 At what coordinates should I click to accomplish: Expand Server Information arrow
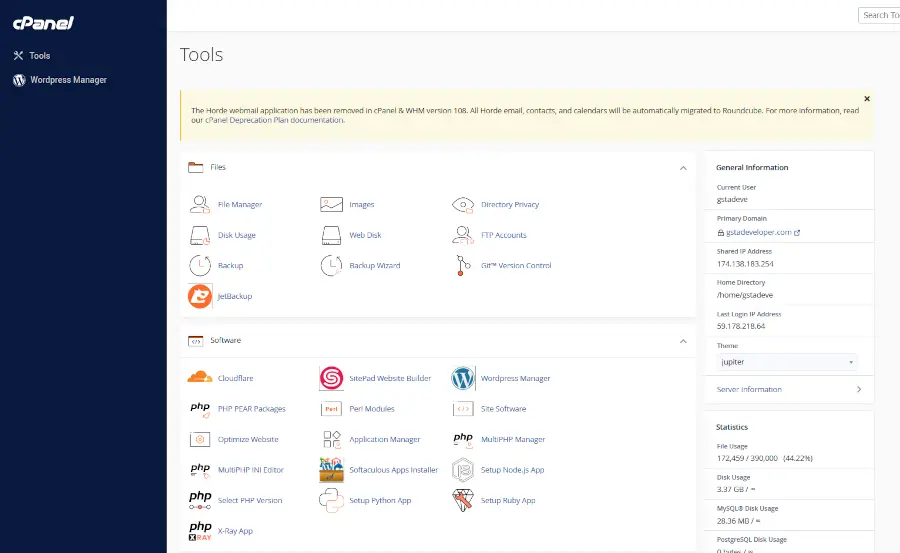[x=859, y=389]
